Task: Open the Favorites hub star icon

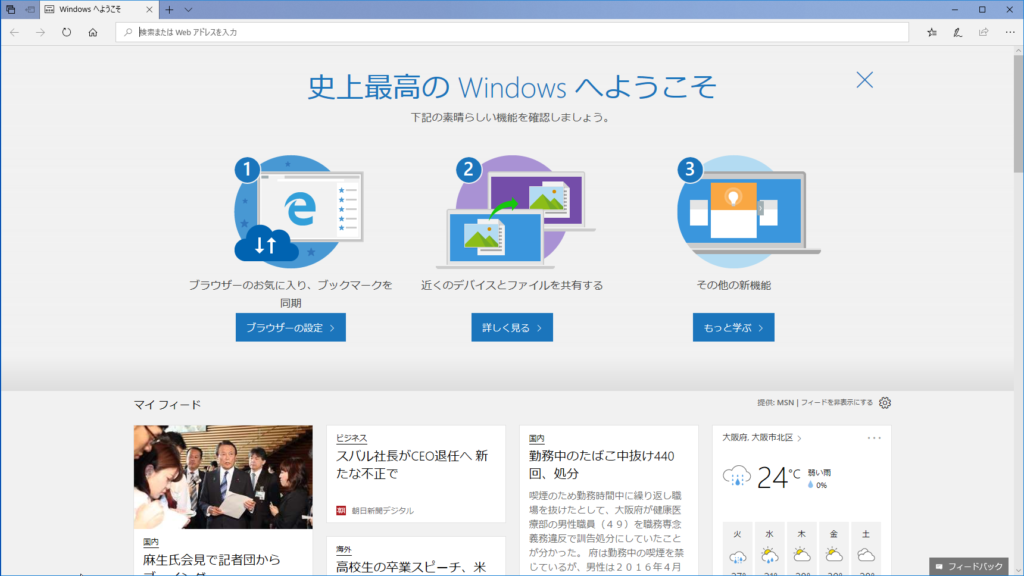Action: click(x=931, y=32)
